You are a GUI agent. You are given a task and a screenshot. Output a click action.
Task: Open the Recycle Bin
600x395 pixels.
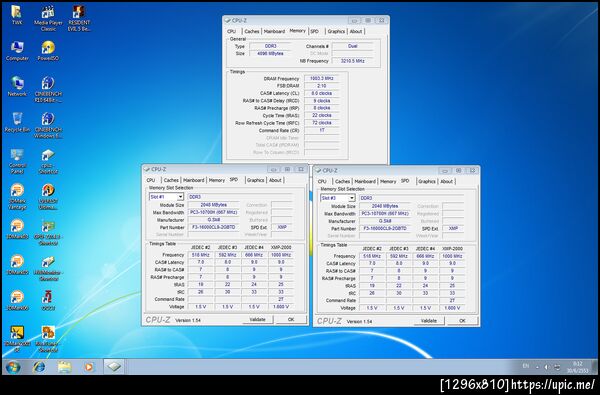17,122
